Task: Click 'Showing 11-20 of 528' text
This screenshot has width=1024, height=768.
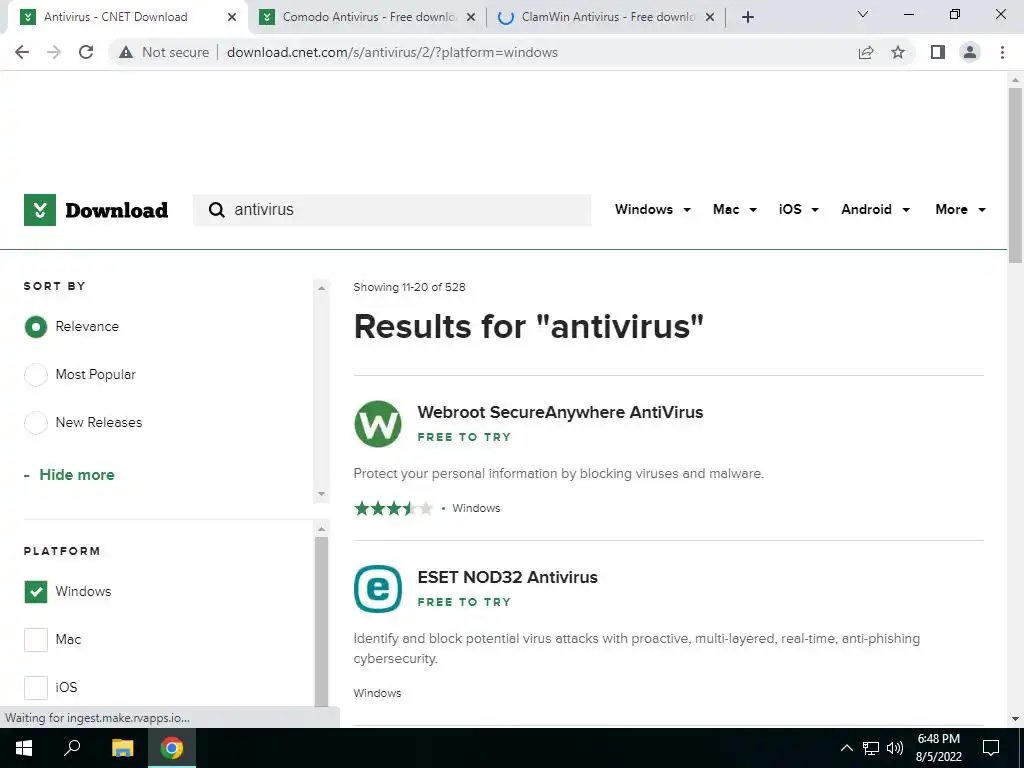Action: pyautogui.click(x=409, y=287)
